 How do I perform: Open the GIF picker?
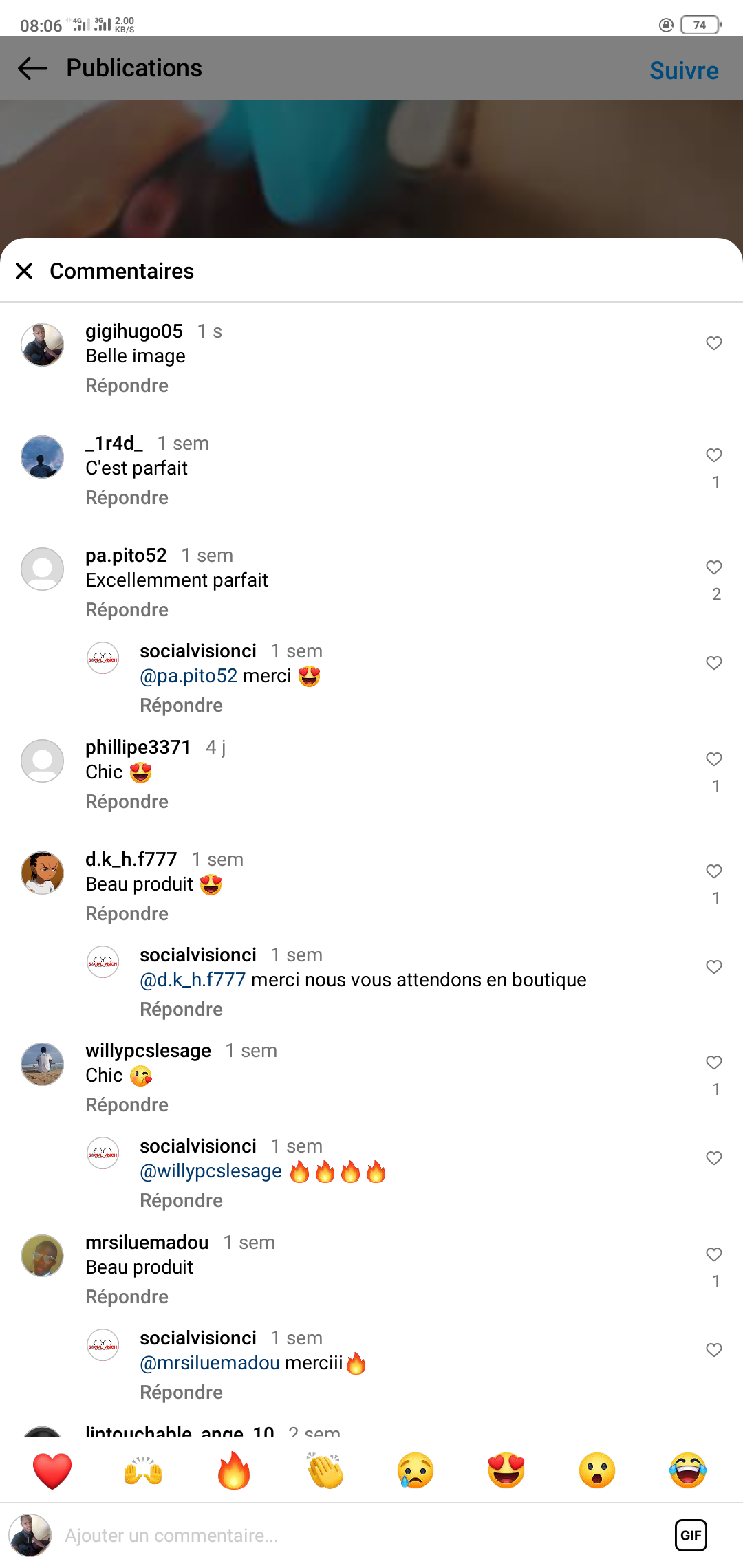691,1535
